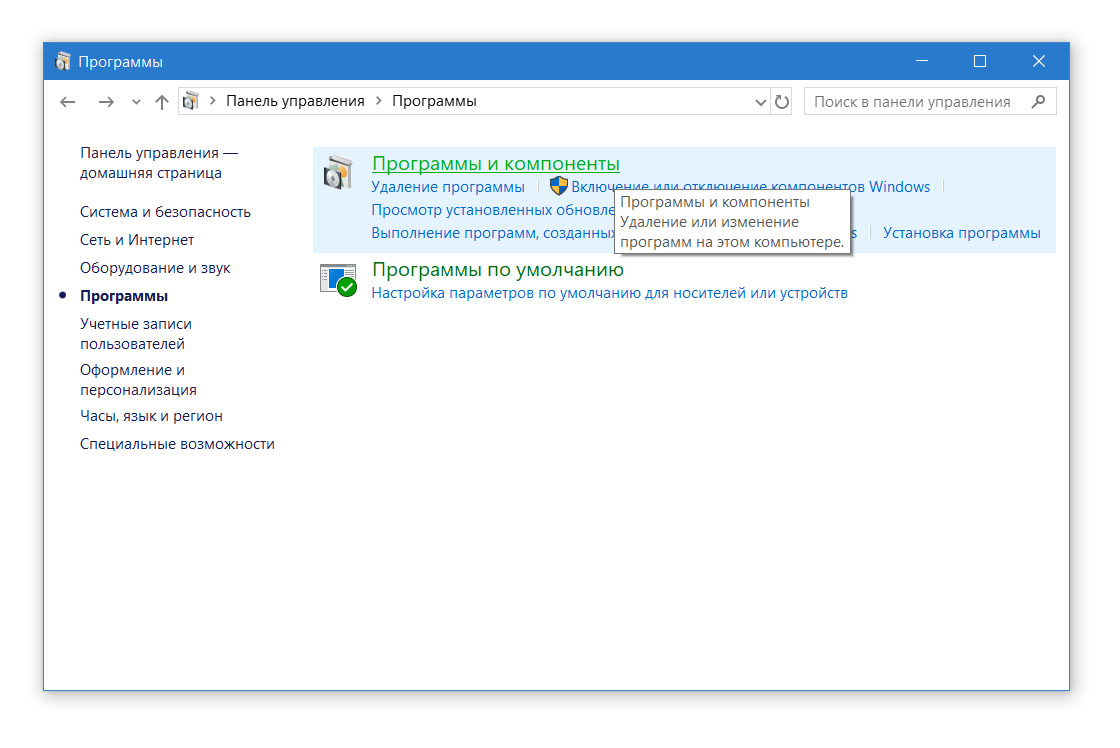Image resolution: width=1120 pixels, height=748 pixels.
Task: Click Удаление программы
Action: coord(448,187)
